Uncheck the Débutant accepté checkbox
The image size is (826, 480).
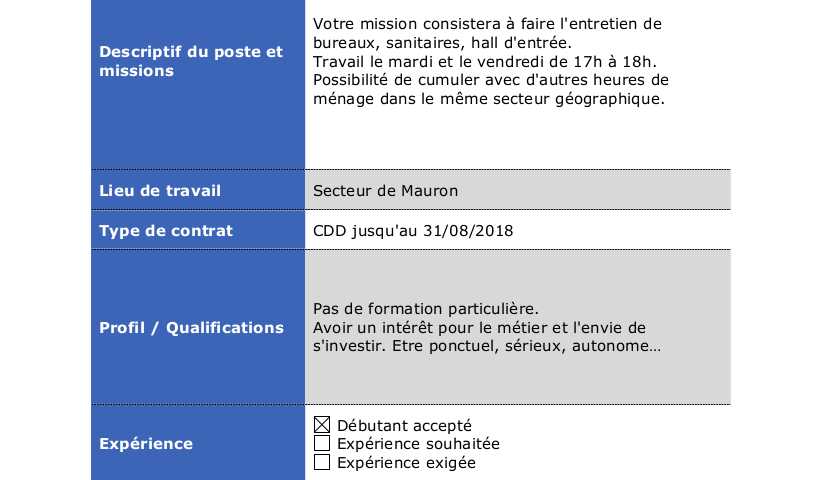pos(322,425)
